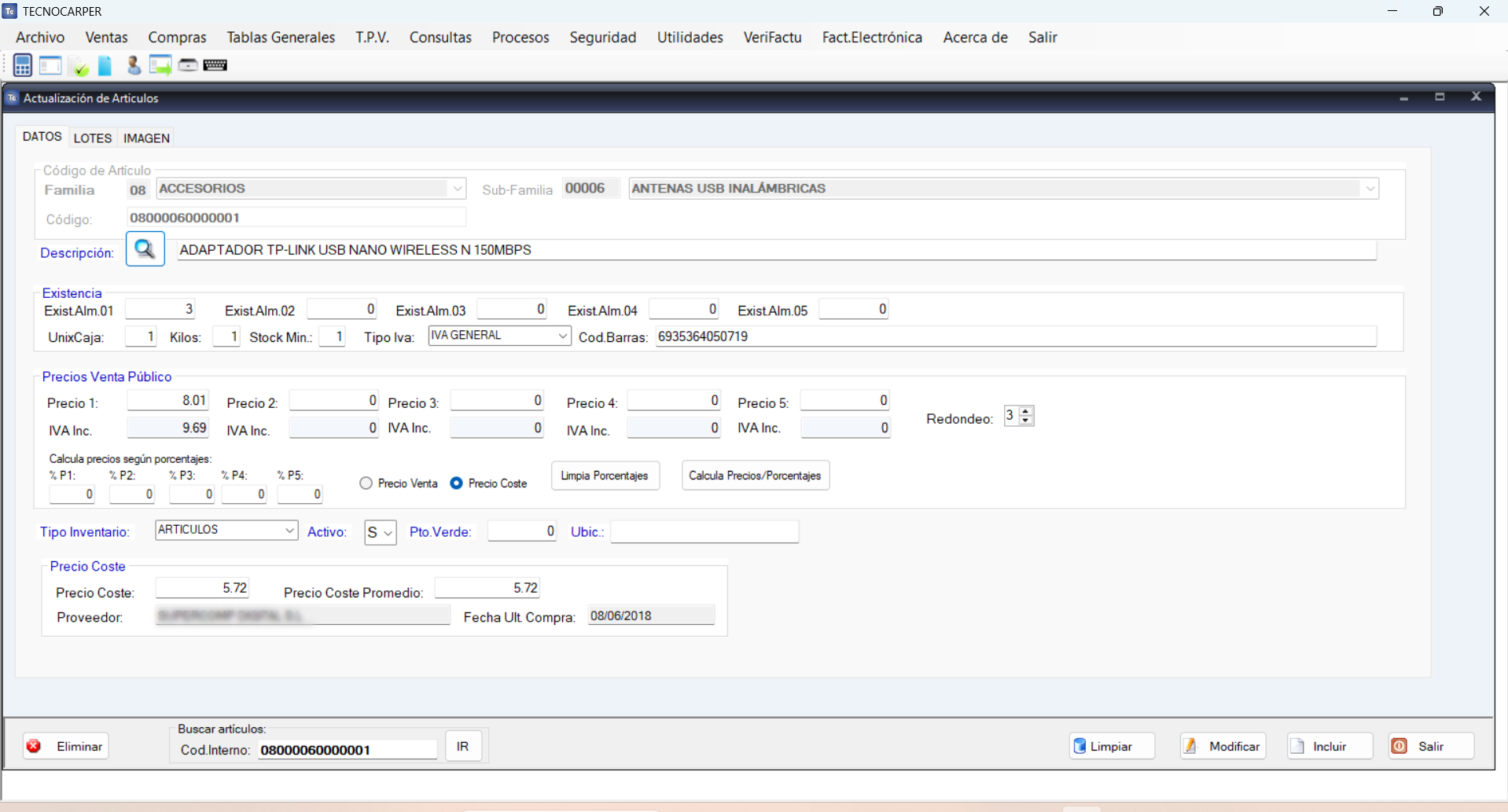Select the Precio Coste radio button
Screen dimensions: 1508x812
(456, 483)
